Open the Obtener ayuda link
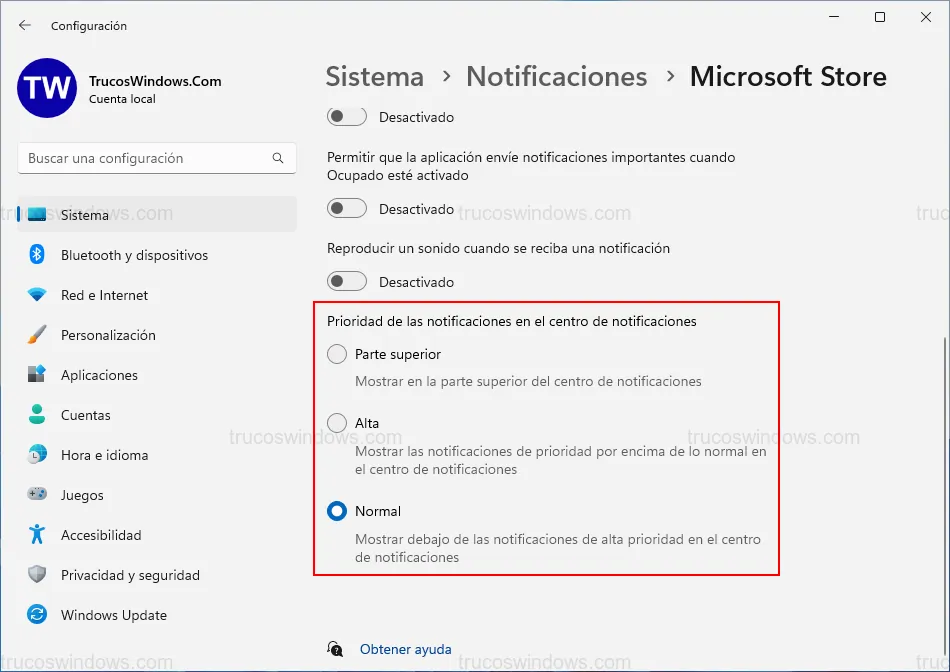Image resolution: width=950 pixels, height=672 pixels. (x=405, y=649)
